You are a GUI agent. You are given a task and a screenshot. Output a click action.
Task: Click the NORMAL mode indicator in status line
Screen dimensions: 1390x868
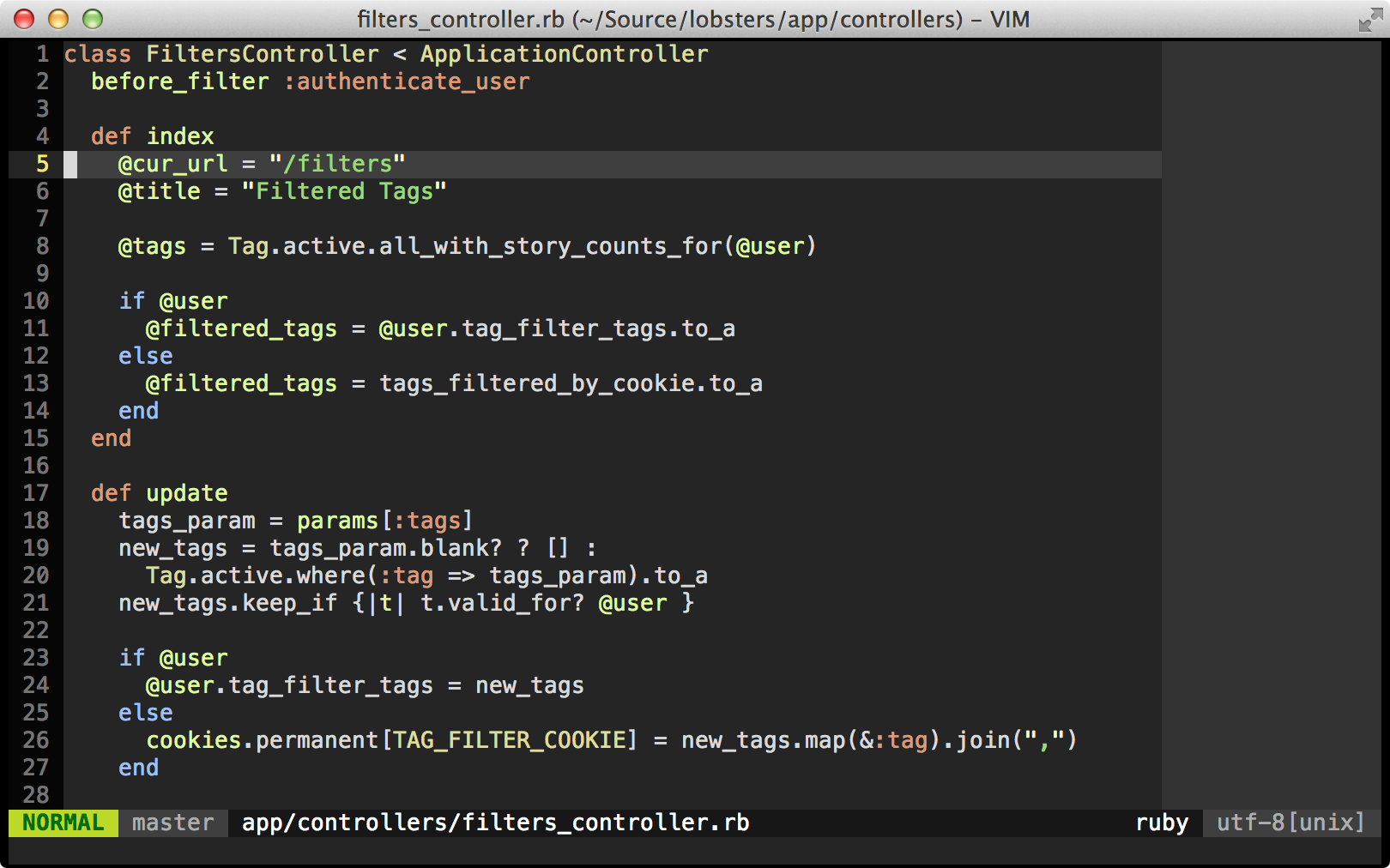[63, 823]
